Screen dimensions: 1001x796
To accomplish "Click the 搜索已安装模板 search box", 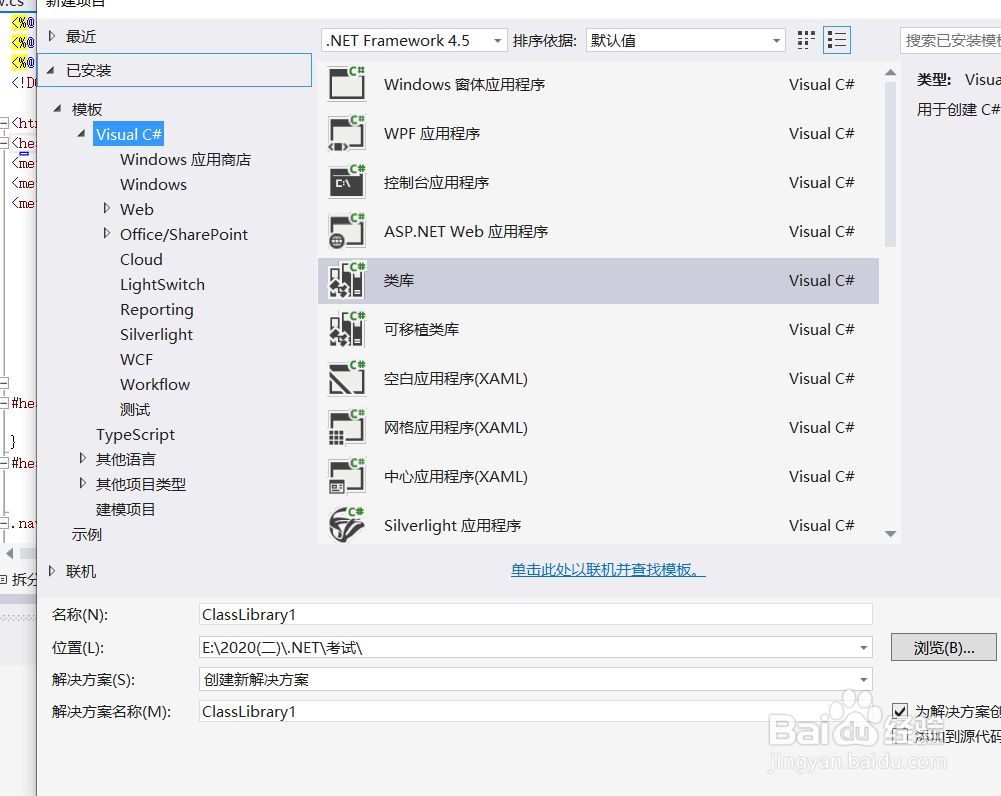I will click(951, 40).
